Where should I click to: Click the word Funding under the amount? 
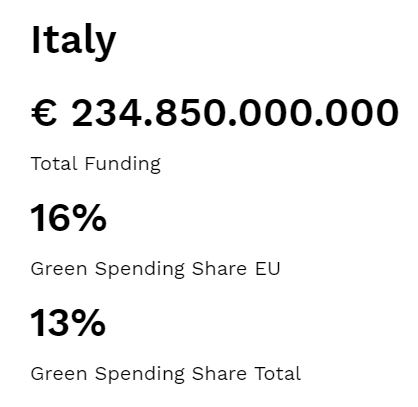pyautogui.click(x=123, y=164)
